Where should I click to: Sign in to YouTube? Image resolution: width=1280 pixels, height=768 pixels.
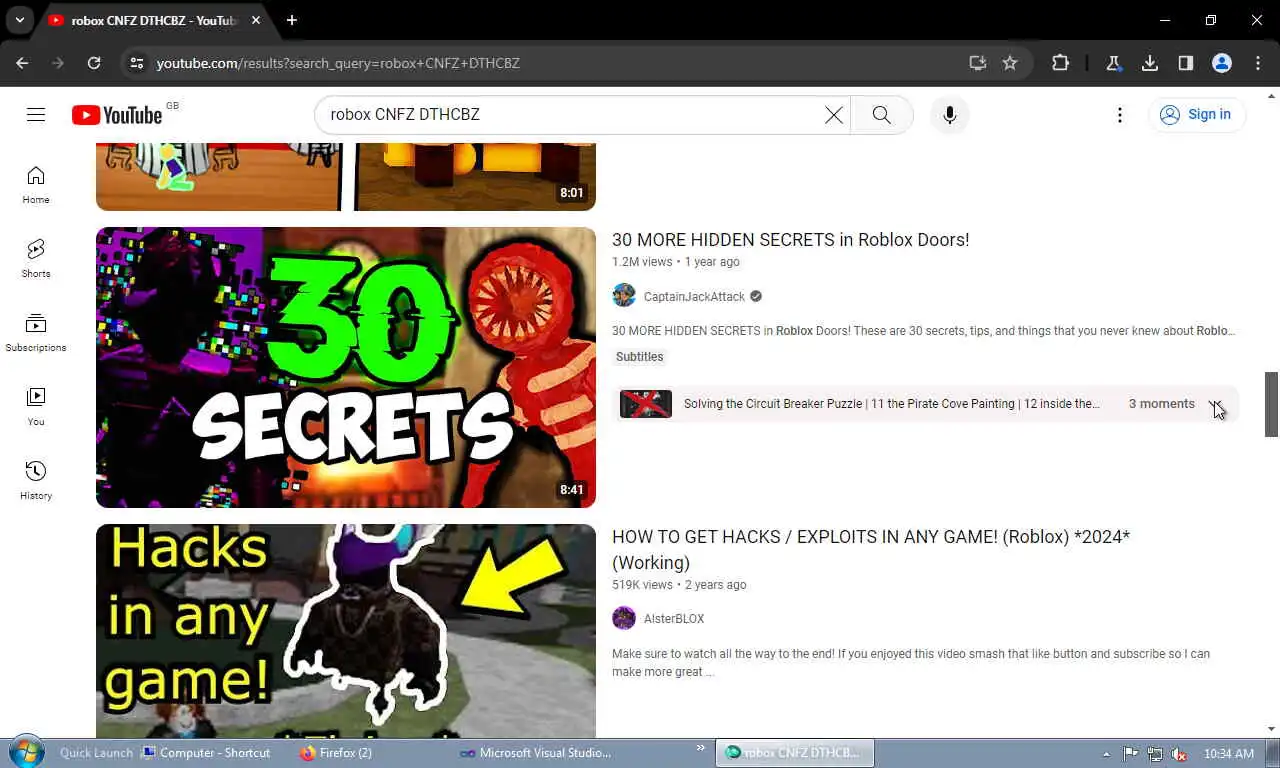(x=1196, y=115)
